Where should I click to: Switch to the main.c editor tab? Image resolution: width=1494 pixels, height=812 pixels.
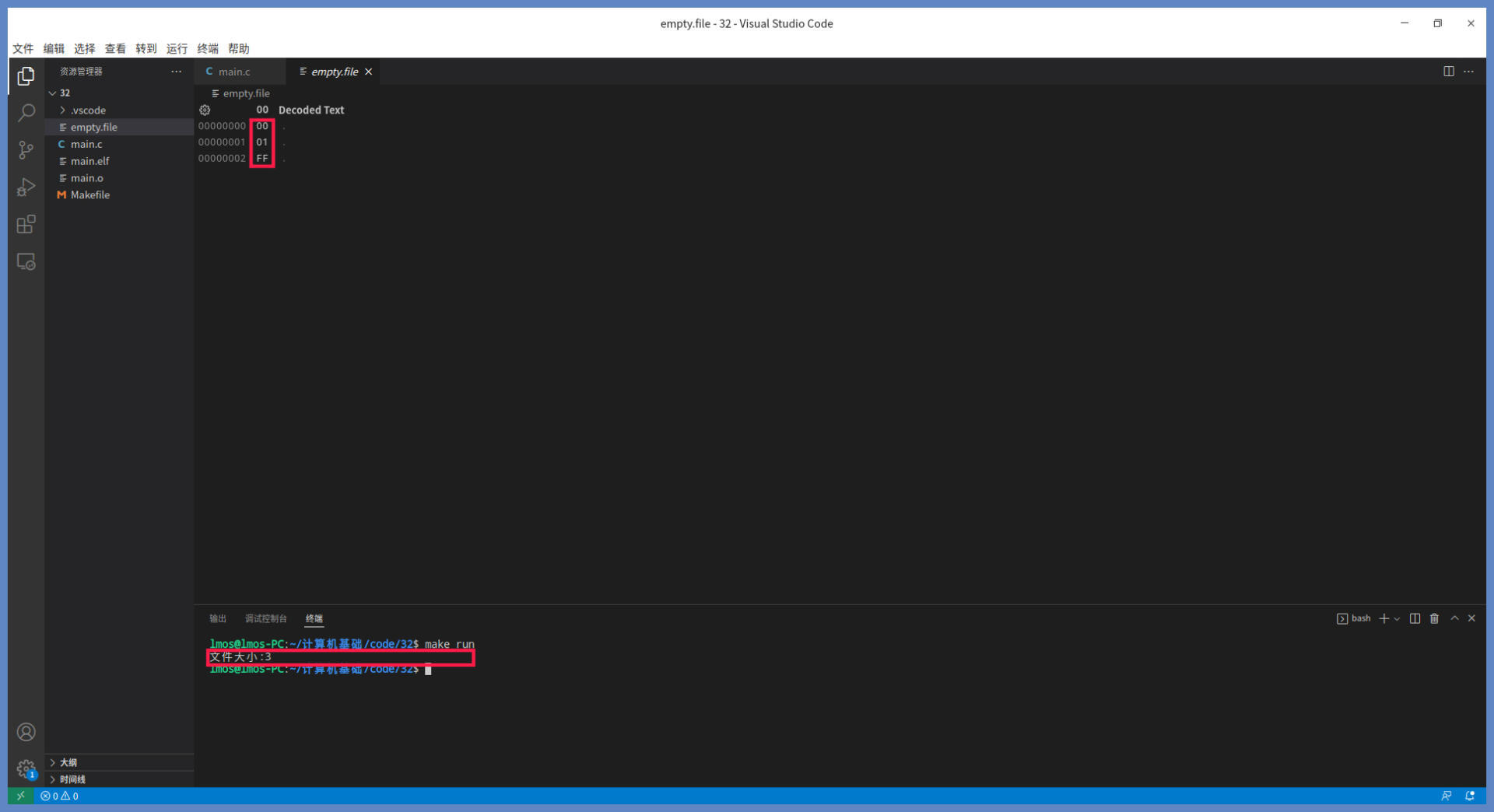[x=233, y=72]
